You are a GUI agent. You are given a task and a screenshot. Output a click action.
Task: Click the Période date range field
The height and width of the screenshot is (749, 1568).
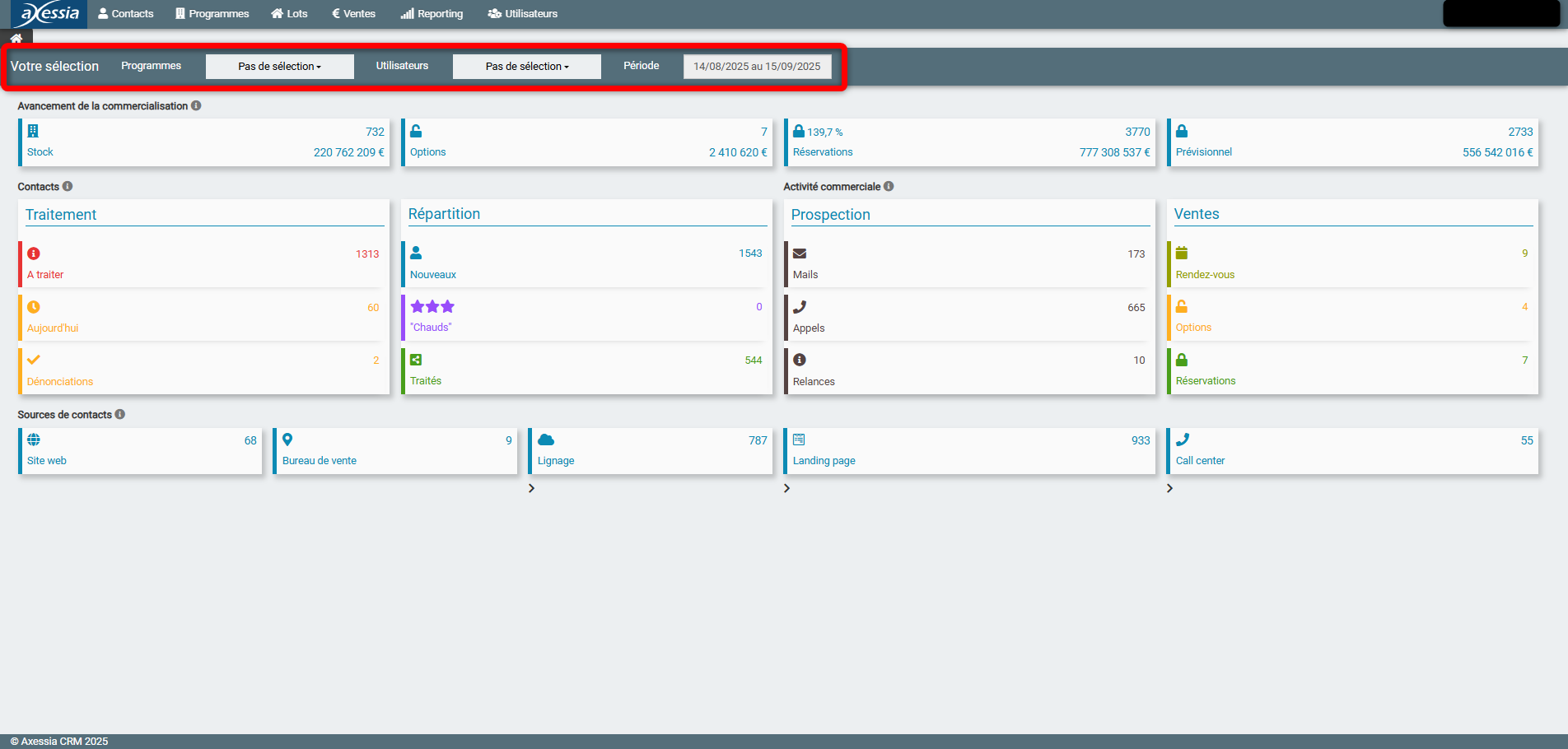point(757,67)
